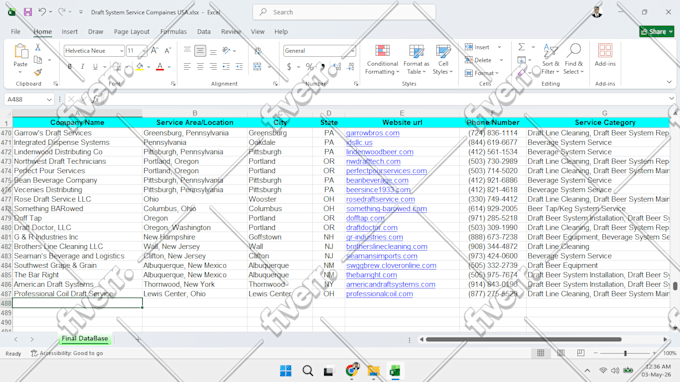Open Format as Table
The height and width of the screenshot is (382, 680).
416,59
